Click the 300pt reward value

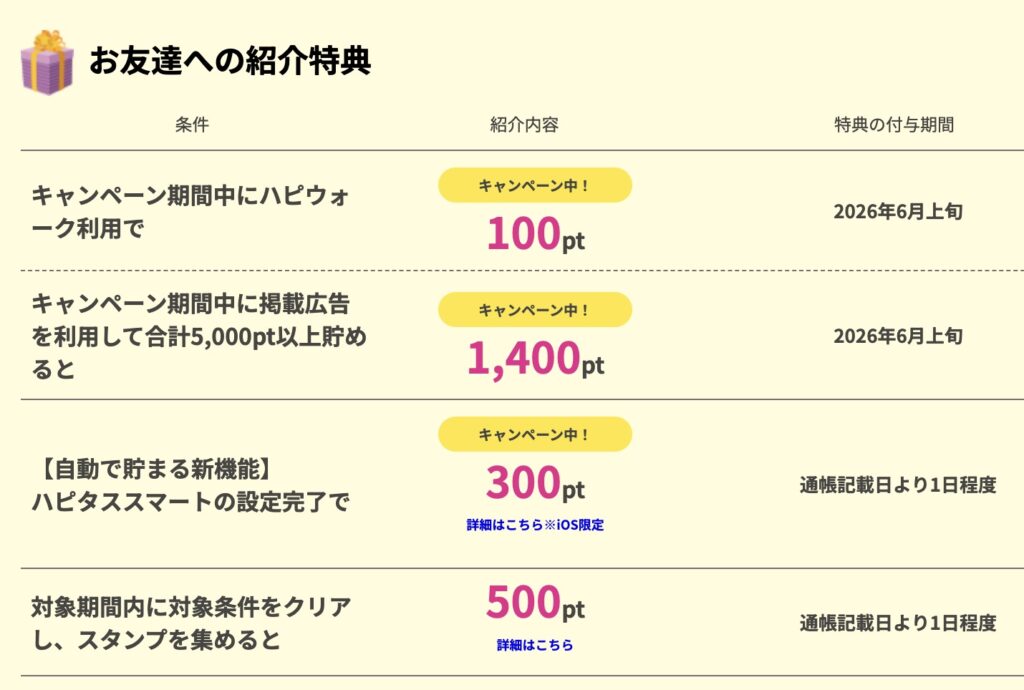point(535,484)
